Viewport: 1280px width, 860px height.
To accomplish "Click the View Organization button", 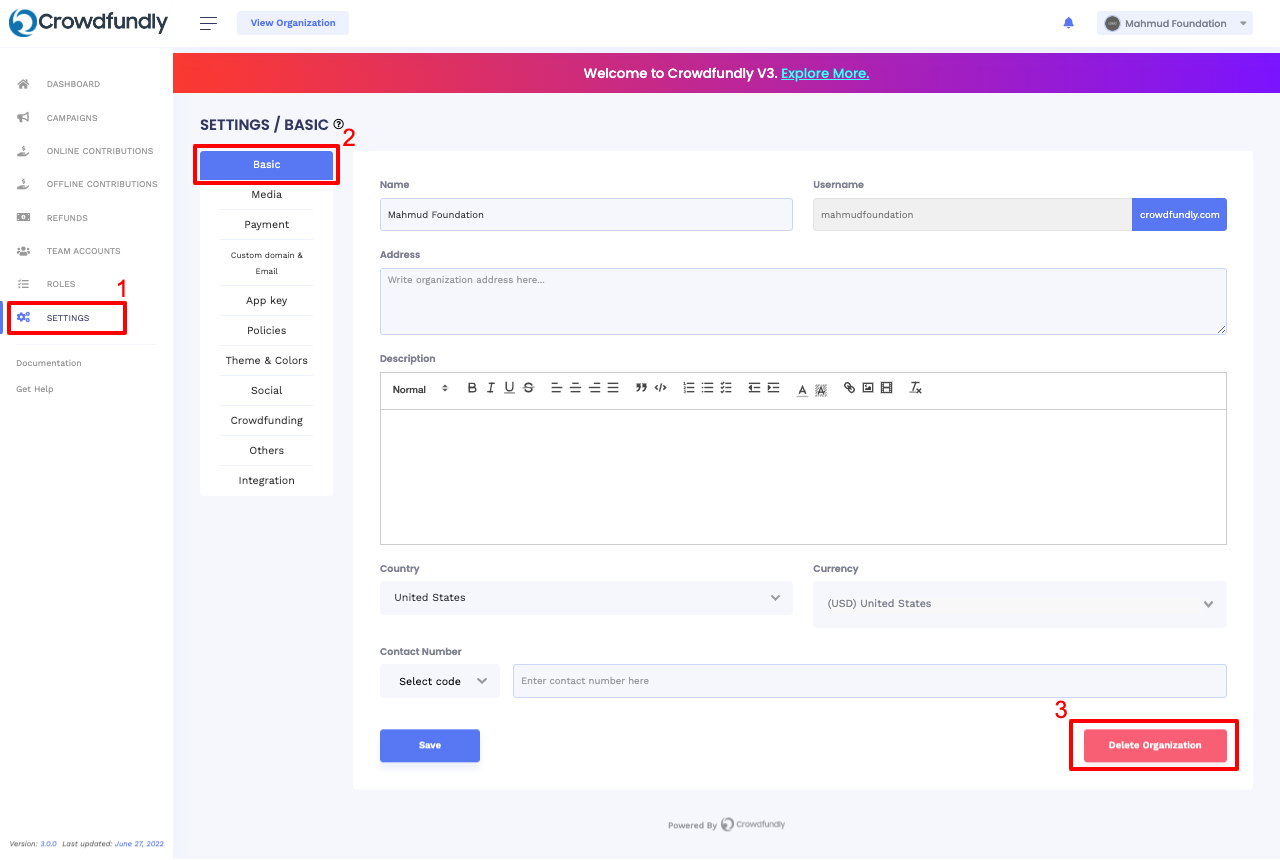I will (x=293, y=23).
